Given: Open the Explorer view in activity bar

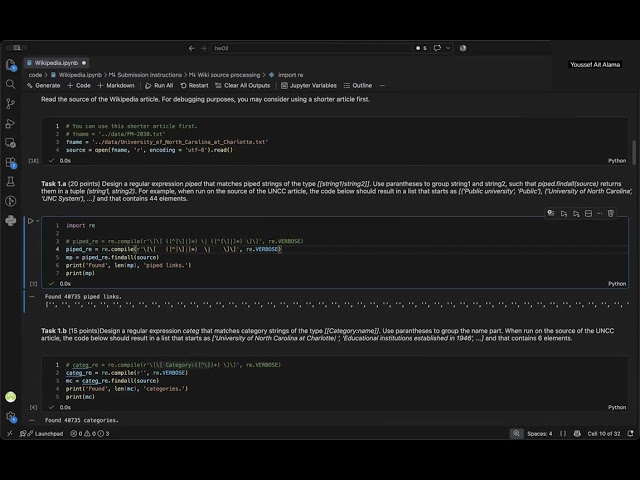Looking at the screenshot, I should point(11,64).
